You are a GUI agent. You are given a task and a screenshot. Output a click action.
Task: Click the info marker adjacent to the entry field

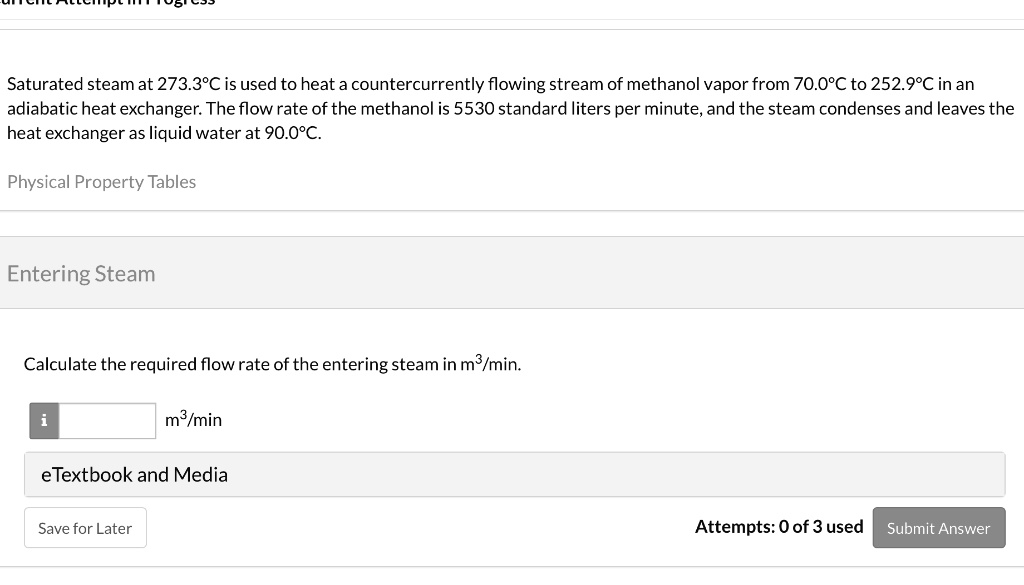(x=44, y=420)
